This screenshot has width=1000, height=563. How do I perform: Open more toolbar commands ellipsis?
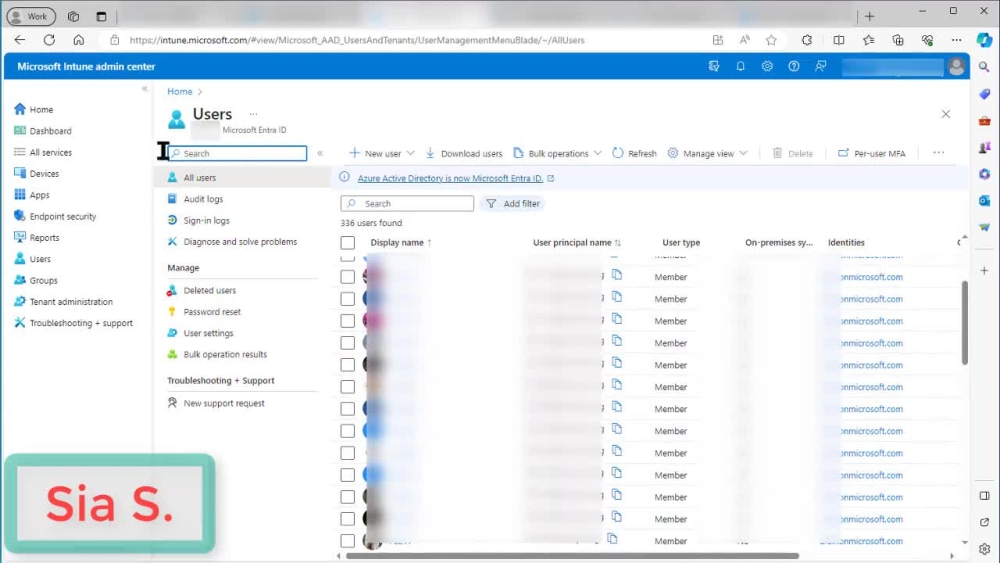938,153
